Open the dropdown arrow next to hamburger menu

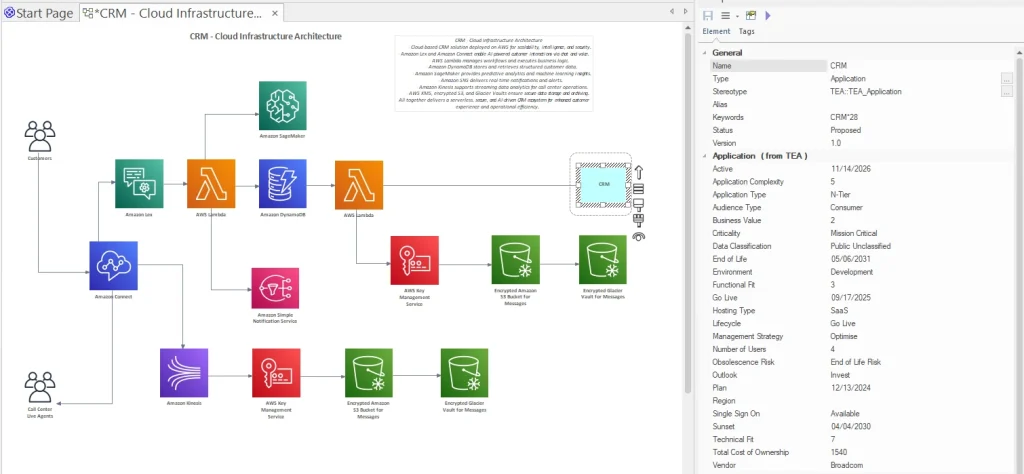point(737,16)
